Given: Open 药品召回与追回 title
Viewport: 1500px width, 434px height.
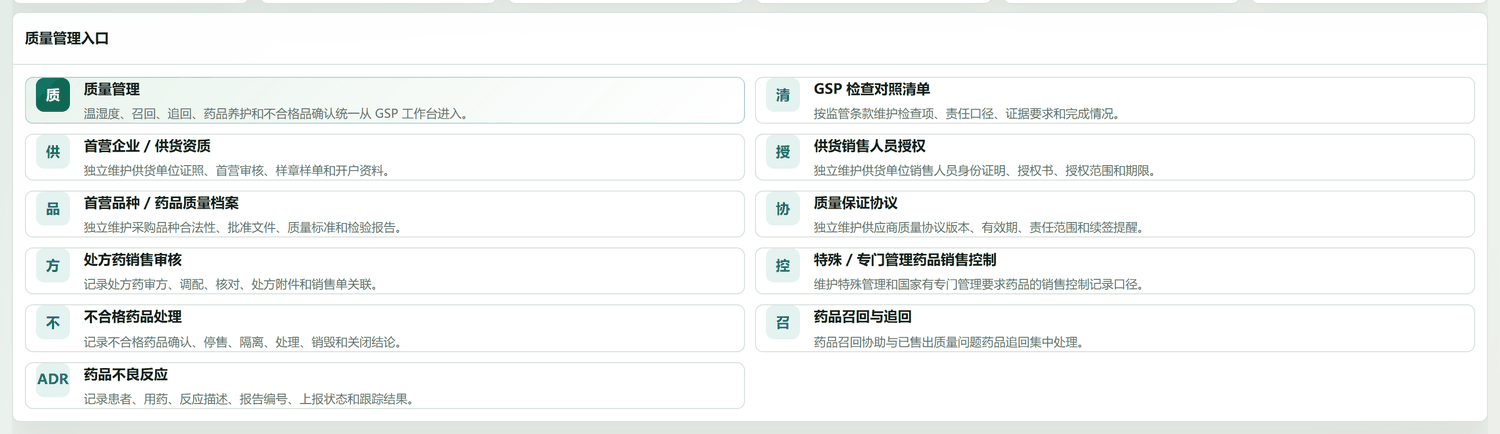Looking at the screenshot, I should click(x=863, y=317).
